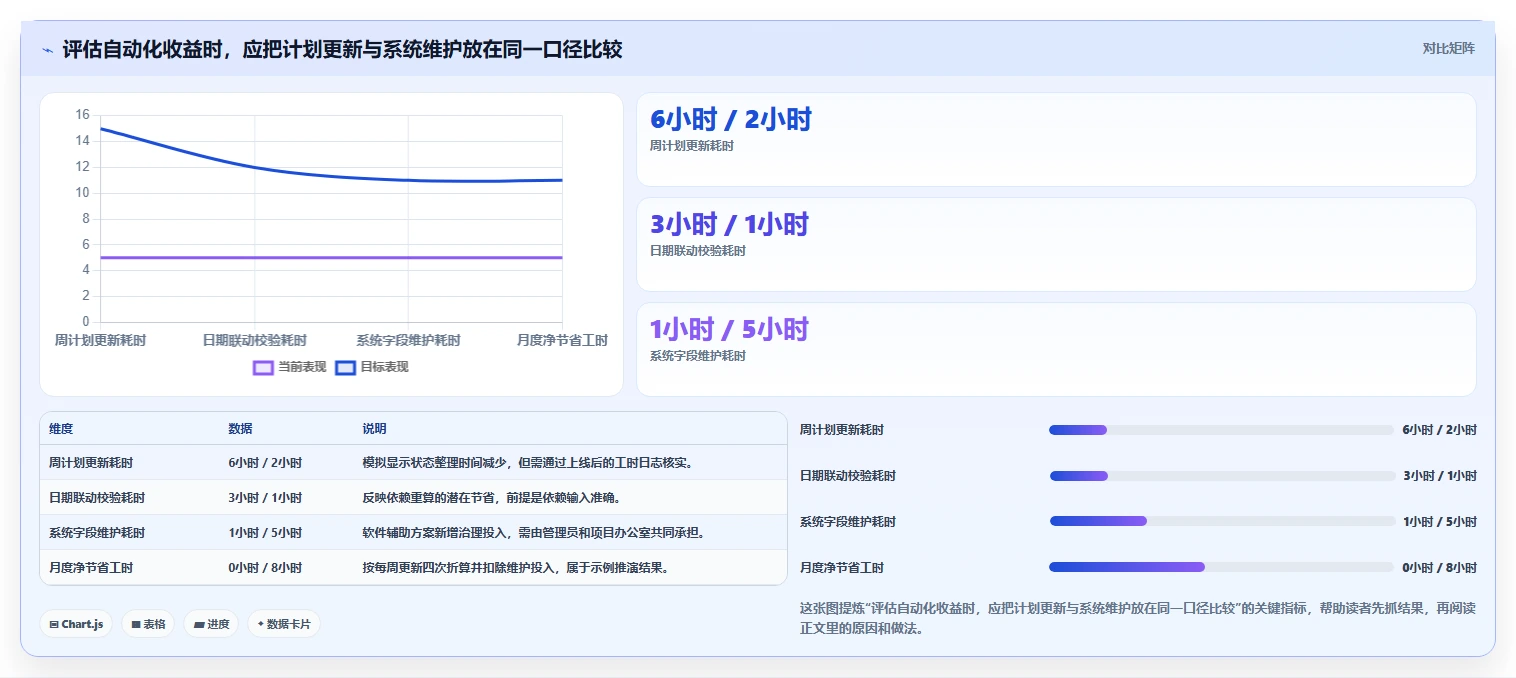Click the 进度 chip

pos(211,624)
